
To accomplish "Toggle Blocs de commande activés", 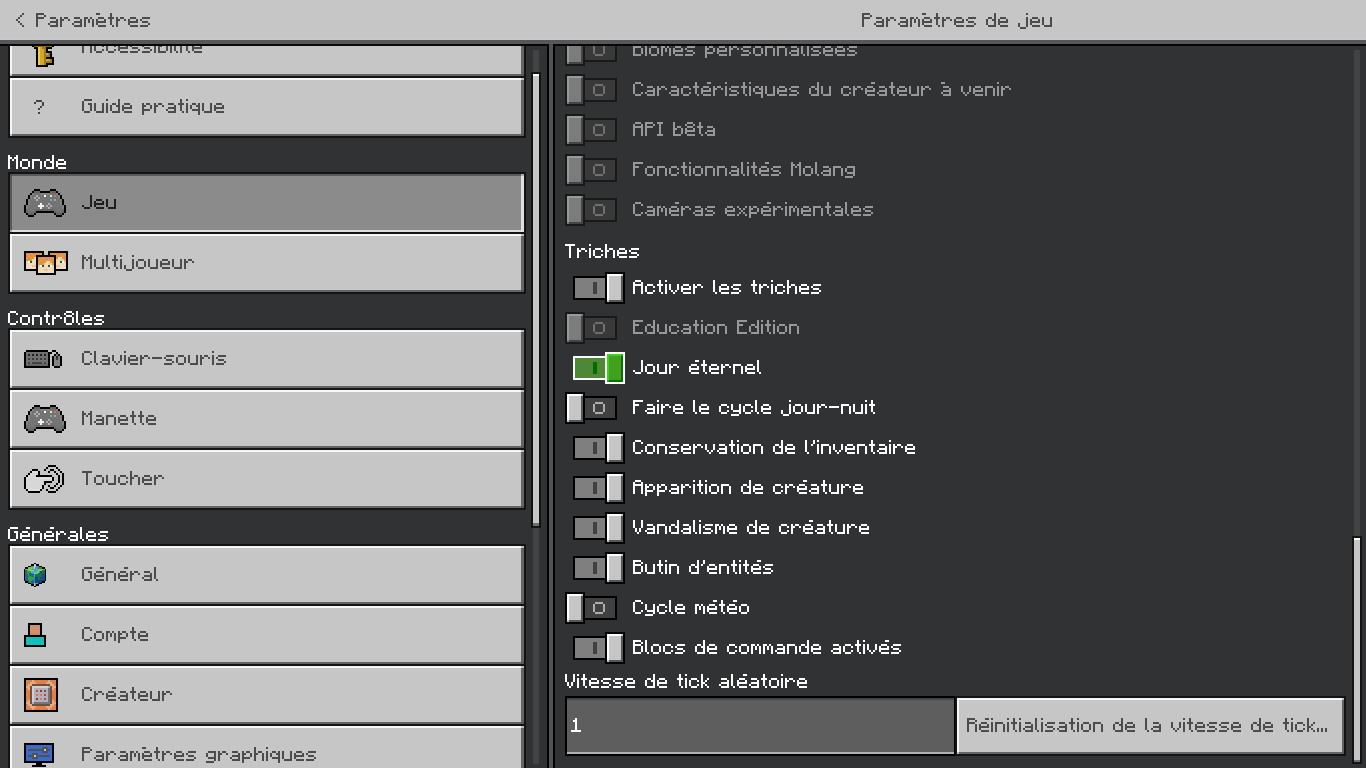I will pos(598,648).
